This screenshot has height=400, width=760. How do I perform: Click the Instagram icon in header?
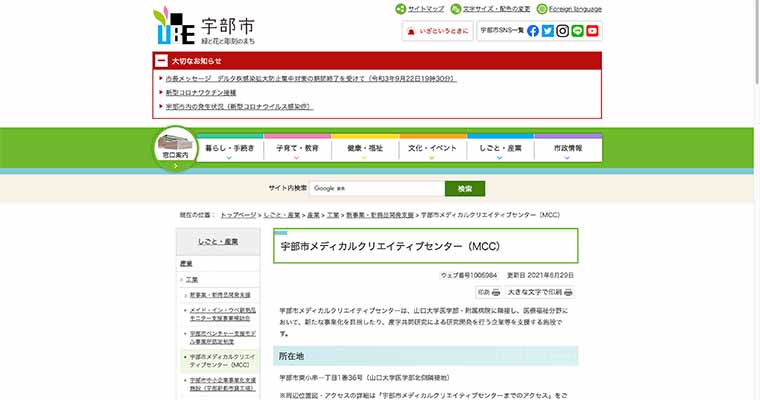(x=563, y=31)
